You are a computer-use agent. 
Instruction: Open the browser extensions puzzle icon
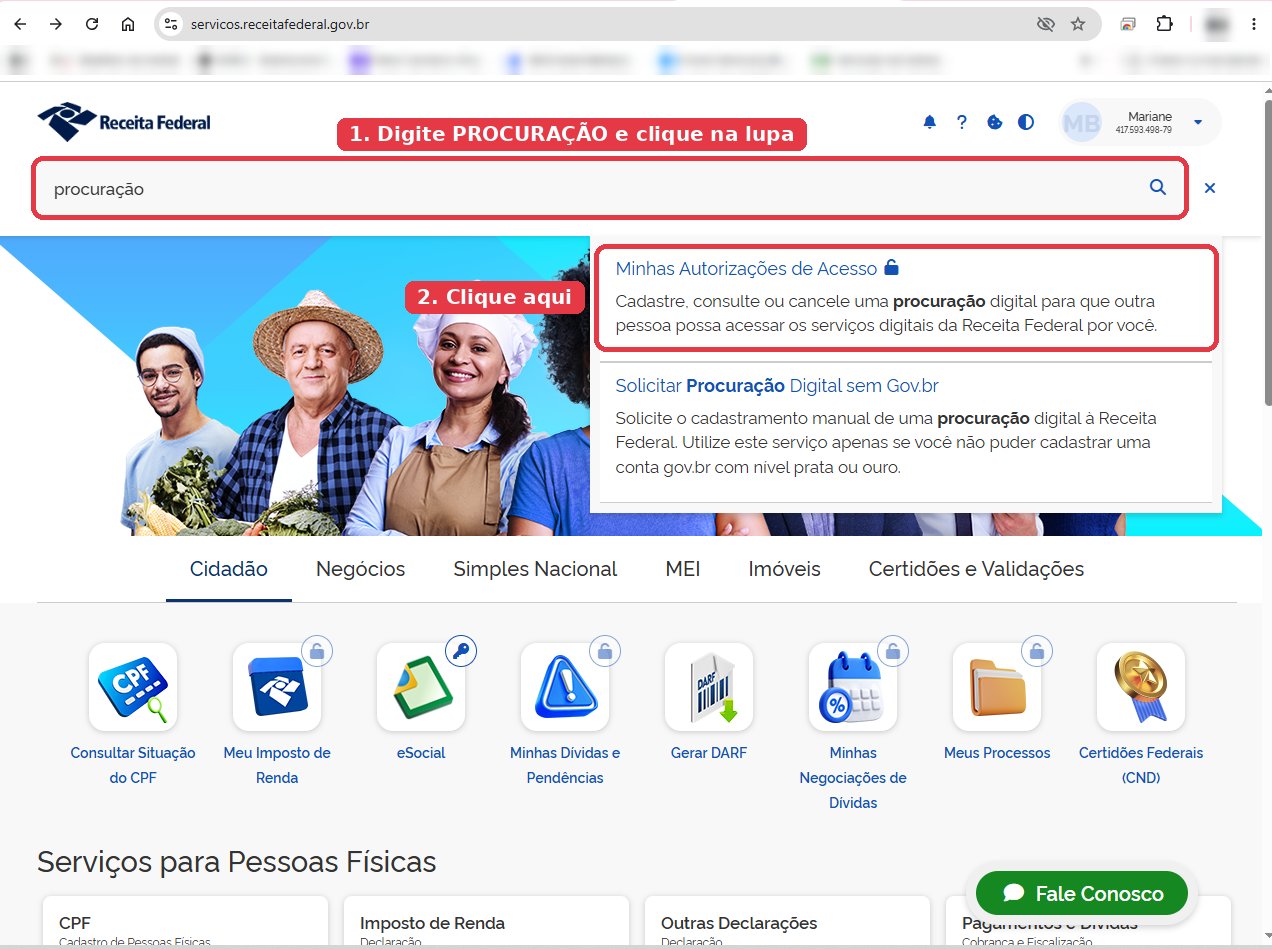pos(1164,24)
